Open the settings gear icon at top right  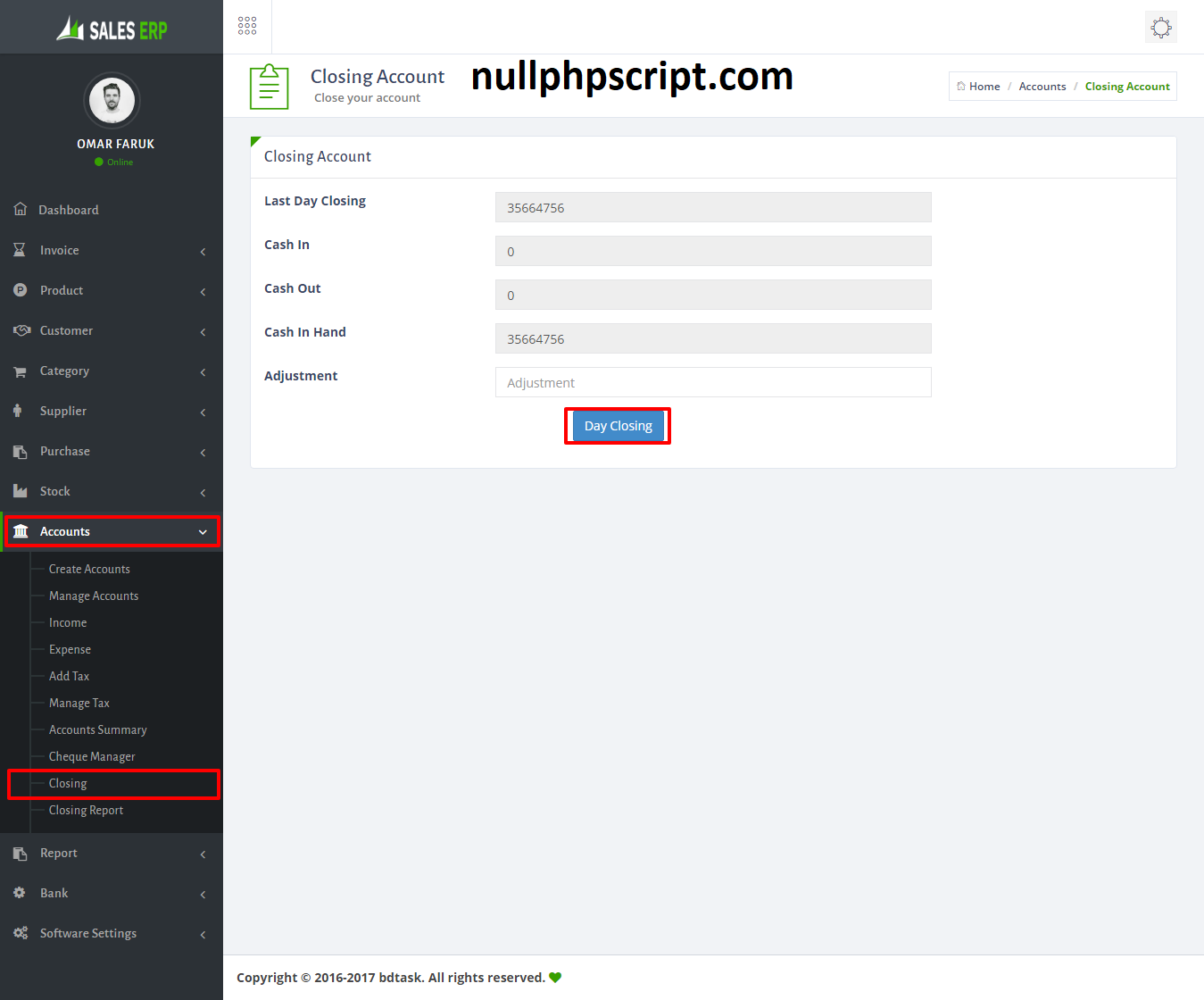[x=1160, y=27]
